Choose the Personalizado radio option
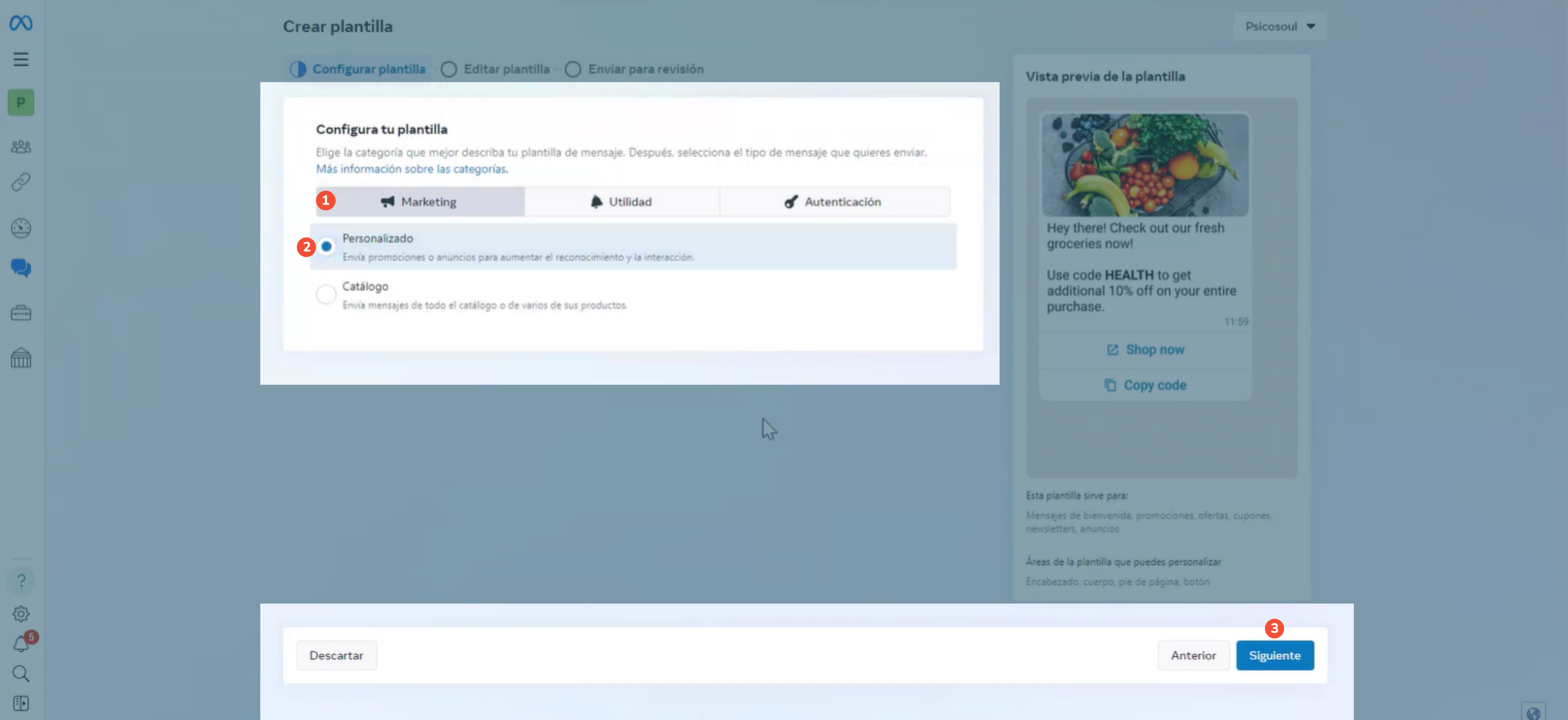 [x=326, y=246]
